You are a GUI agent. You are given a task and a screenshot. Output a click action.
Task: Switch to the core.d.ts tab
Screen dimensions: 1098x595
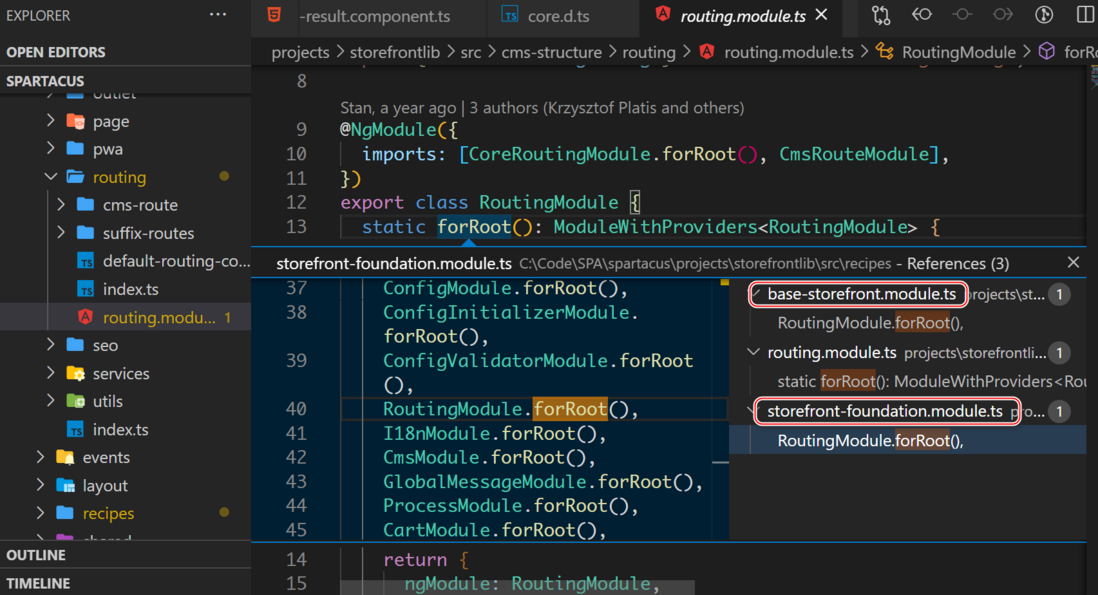558,16
